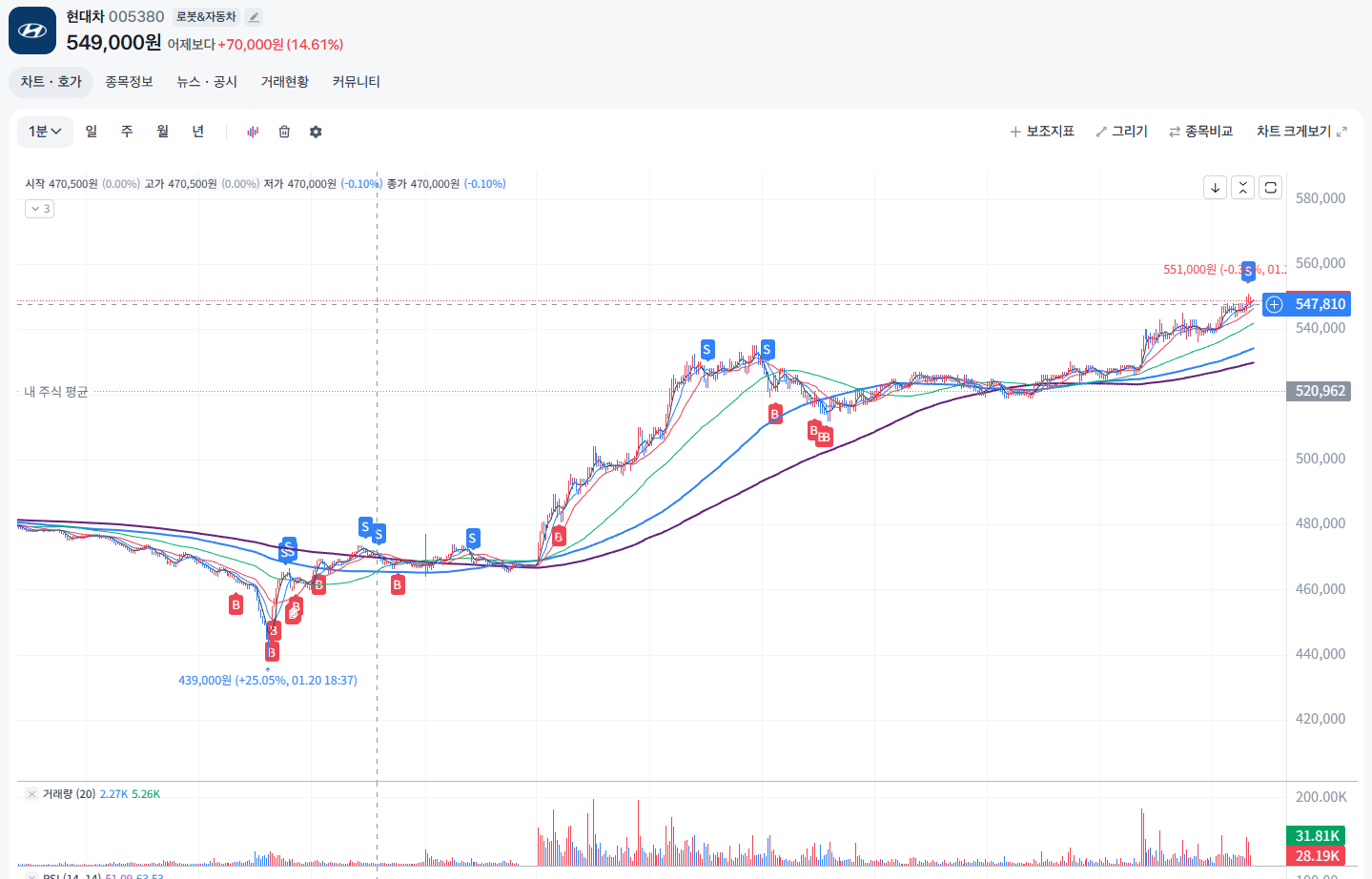This screenshot has height=879, width=1372.
Task: Click the 551,000원 high price annotation
Action: click(1224, 270)
